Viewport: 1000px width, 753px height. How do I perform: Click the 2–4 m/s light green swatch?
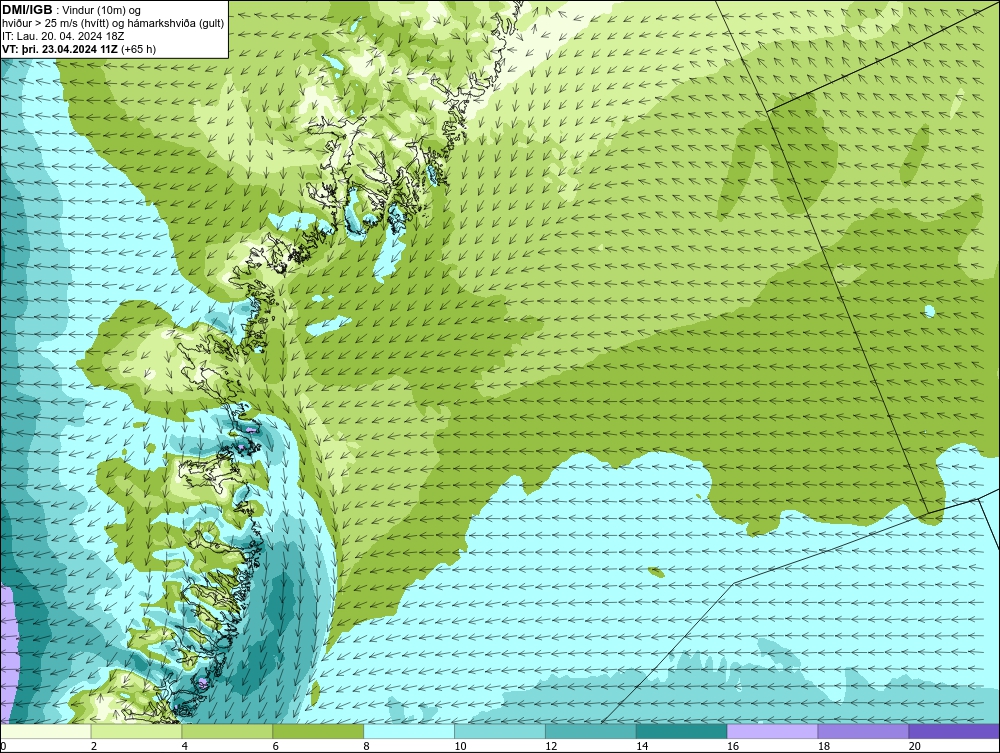(x=136, y=731)
